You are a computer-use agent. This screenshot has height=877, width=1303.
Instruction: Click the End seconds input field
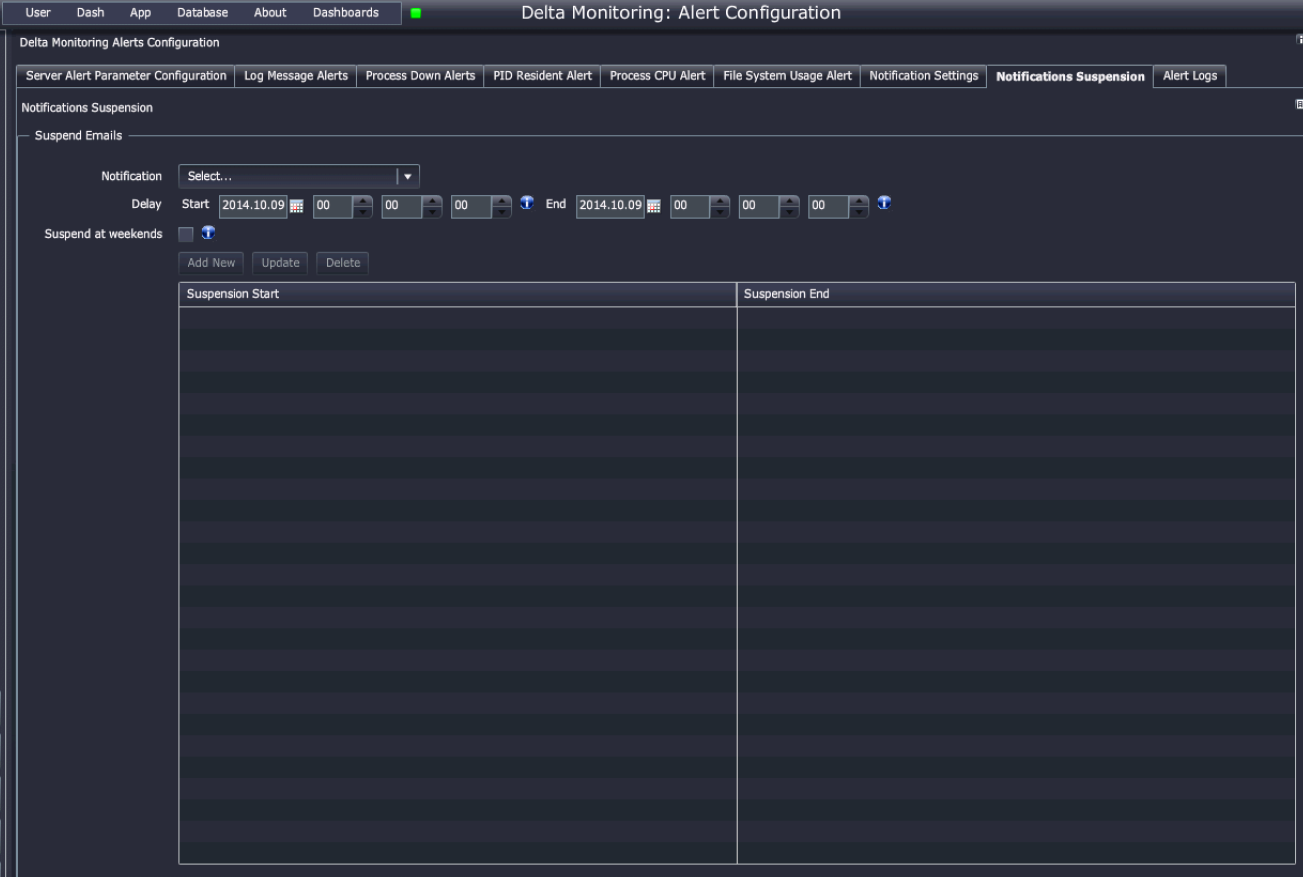[830, 206]
